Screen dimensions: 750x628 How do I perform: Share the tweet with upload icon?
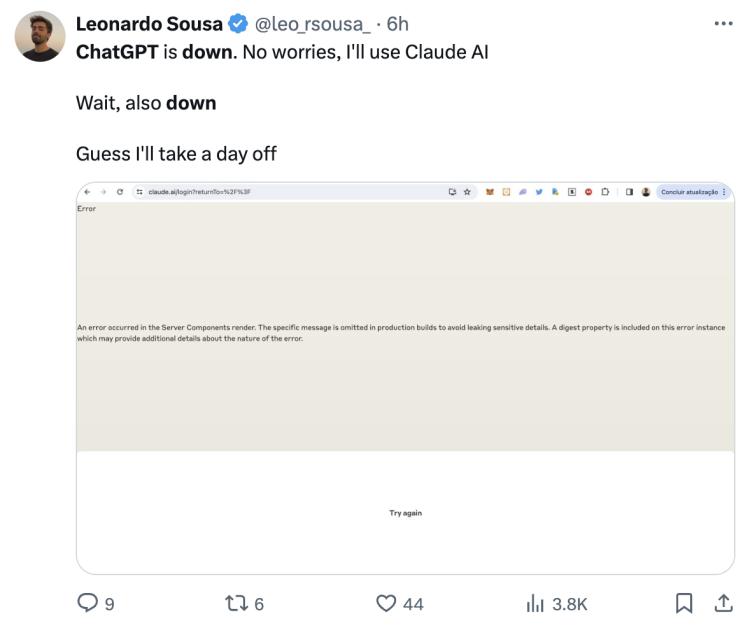click(722, 603)
